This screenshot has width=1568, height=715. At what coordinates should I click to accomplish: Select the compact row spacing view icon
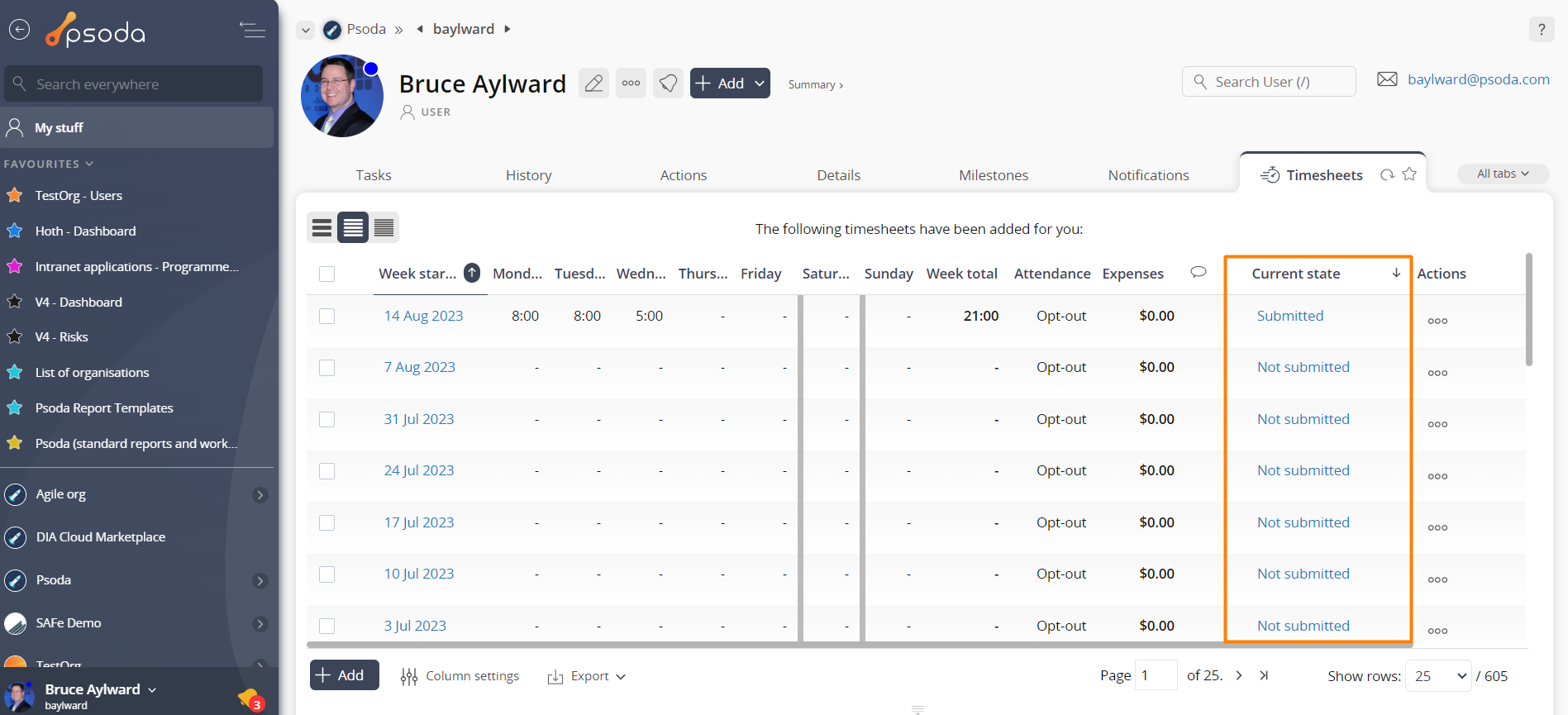(x=384, y=227)
